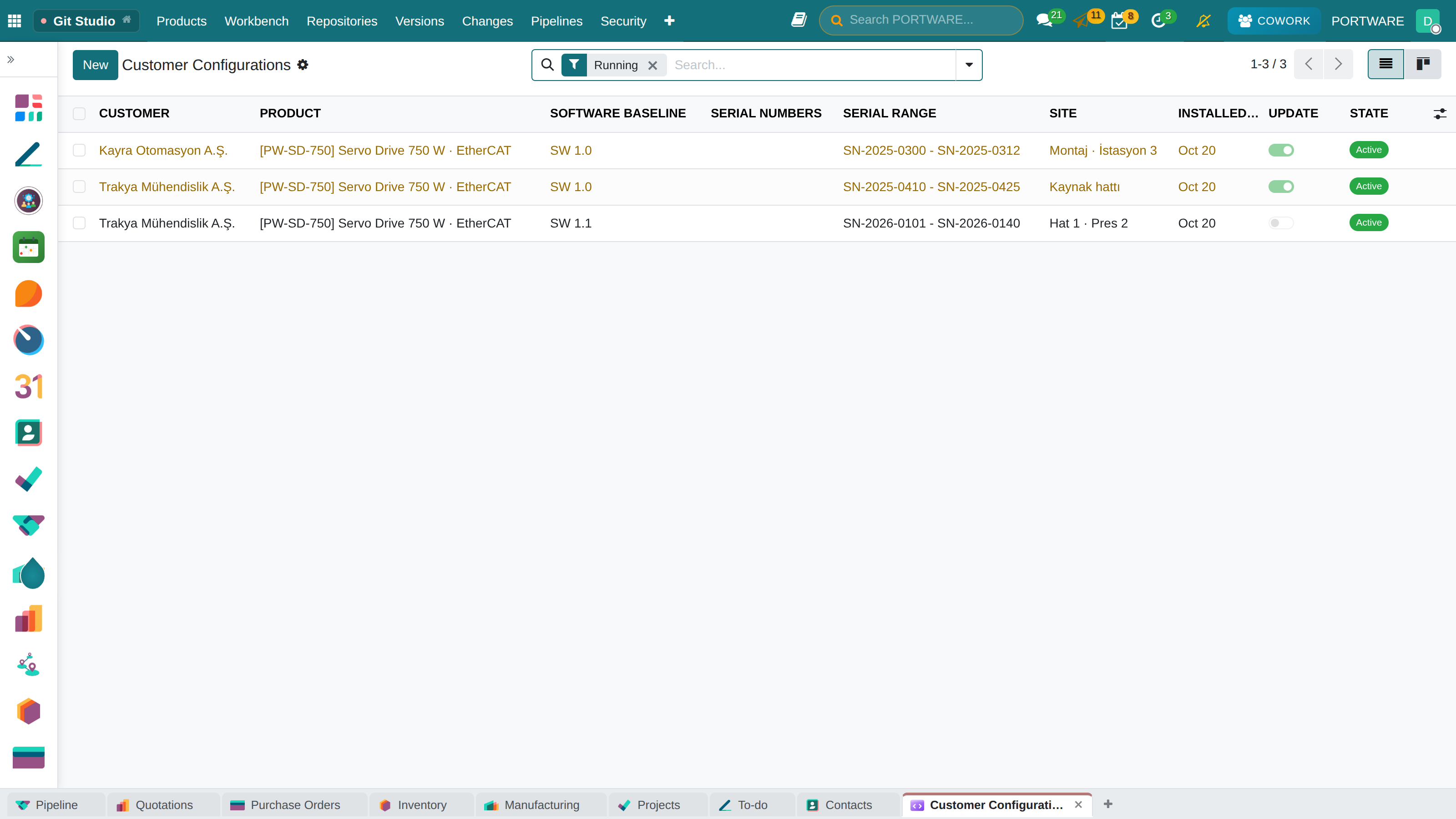
Task: Toggle update switch for Kaynak hattı row
Action: coord(1281,187)
